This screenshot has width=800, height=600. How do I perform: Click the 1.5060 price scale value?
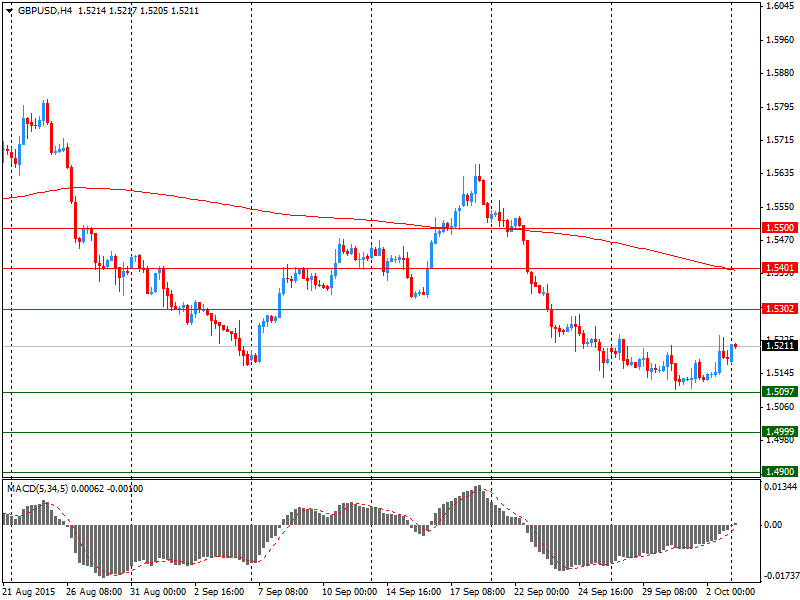pos(781,406)
